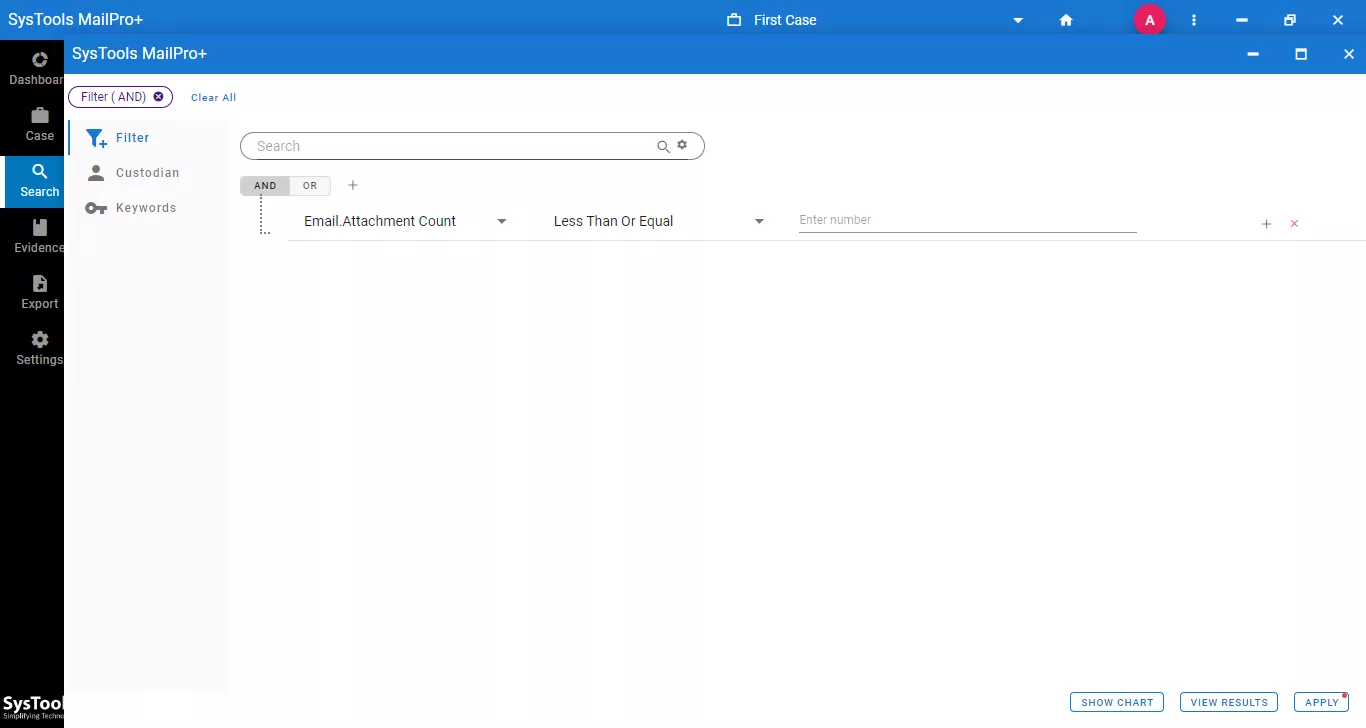Switch condition group to AND
The image size is (1366, 728).
click(x=265, y=186)
